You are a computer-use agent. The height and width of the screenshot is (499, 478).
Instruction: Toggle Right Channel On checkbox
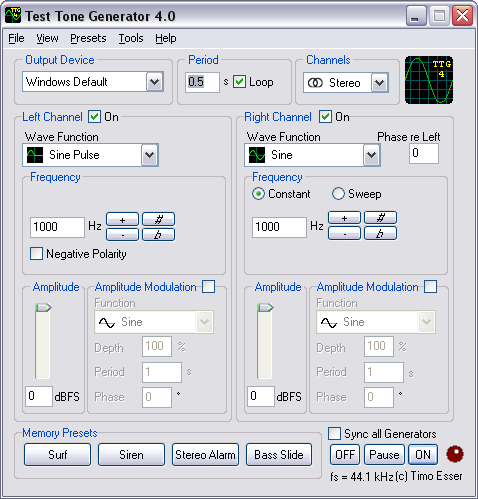(x=325, y=117)
